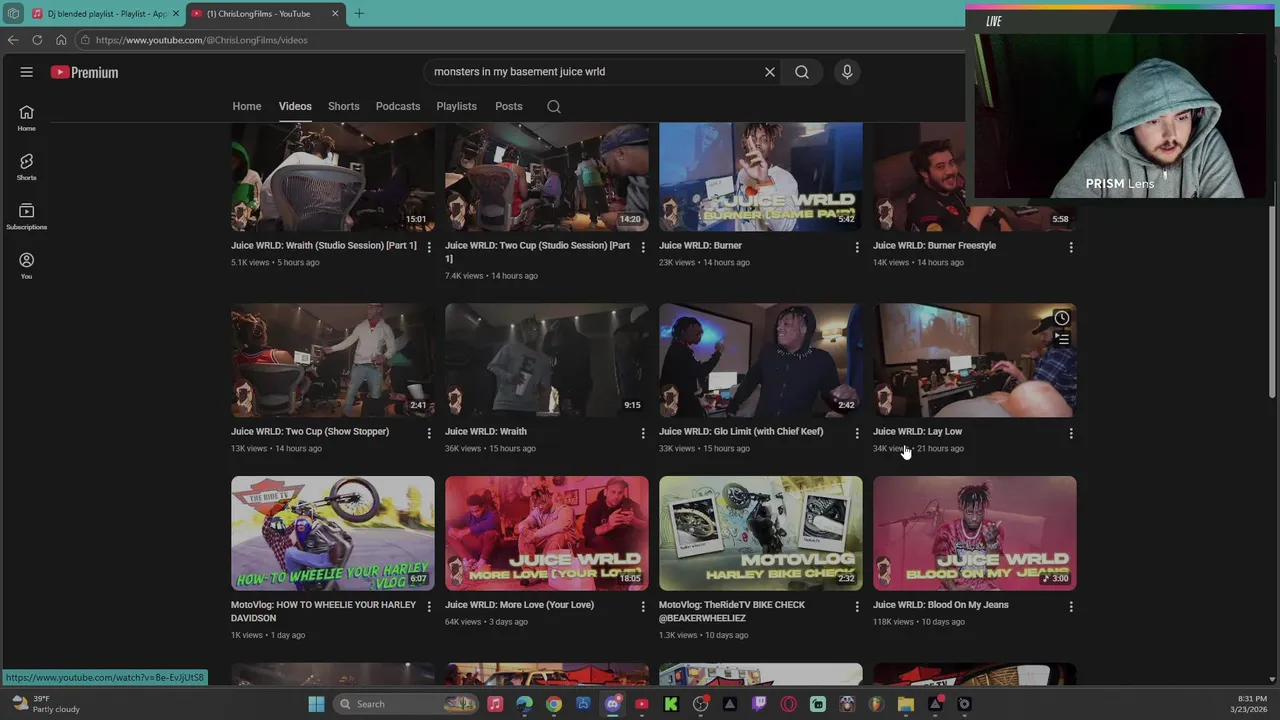Clear the search query with the X
1280x720 pixels.
pos(770,72)
